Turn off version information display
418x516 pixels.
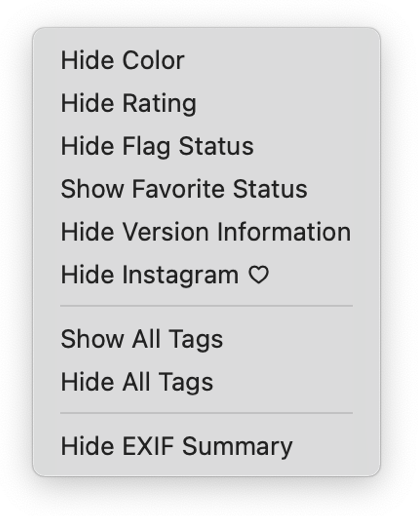206,232
